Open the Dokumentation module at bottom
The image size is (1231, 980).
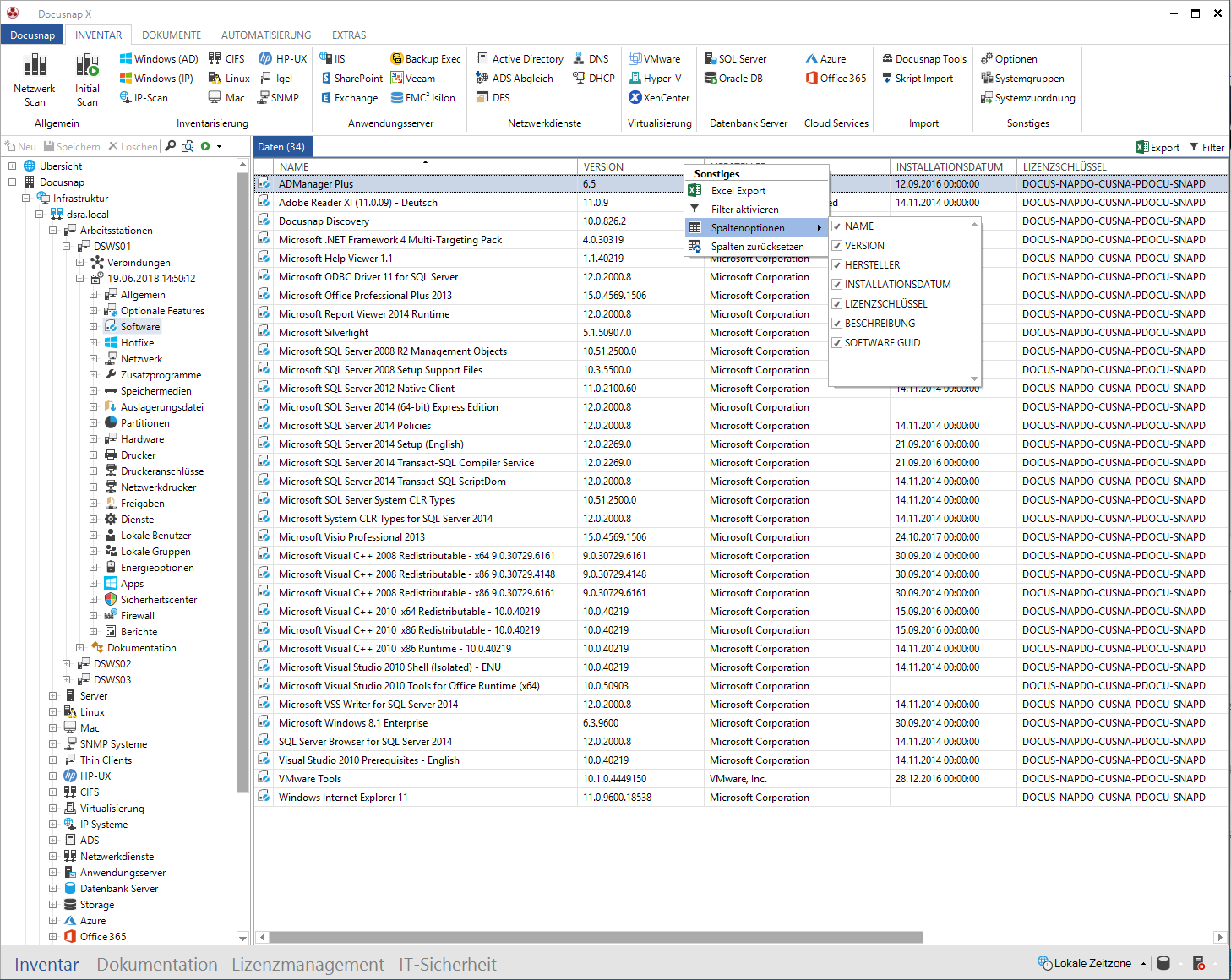click(157, 965)
